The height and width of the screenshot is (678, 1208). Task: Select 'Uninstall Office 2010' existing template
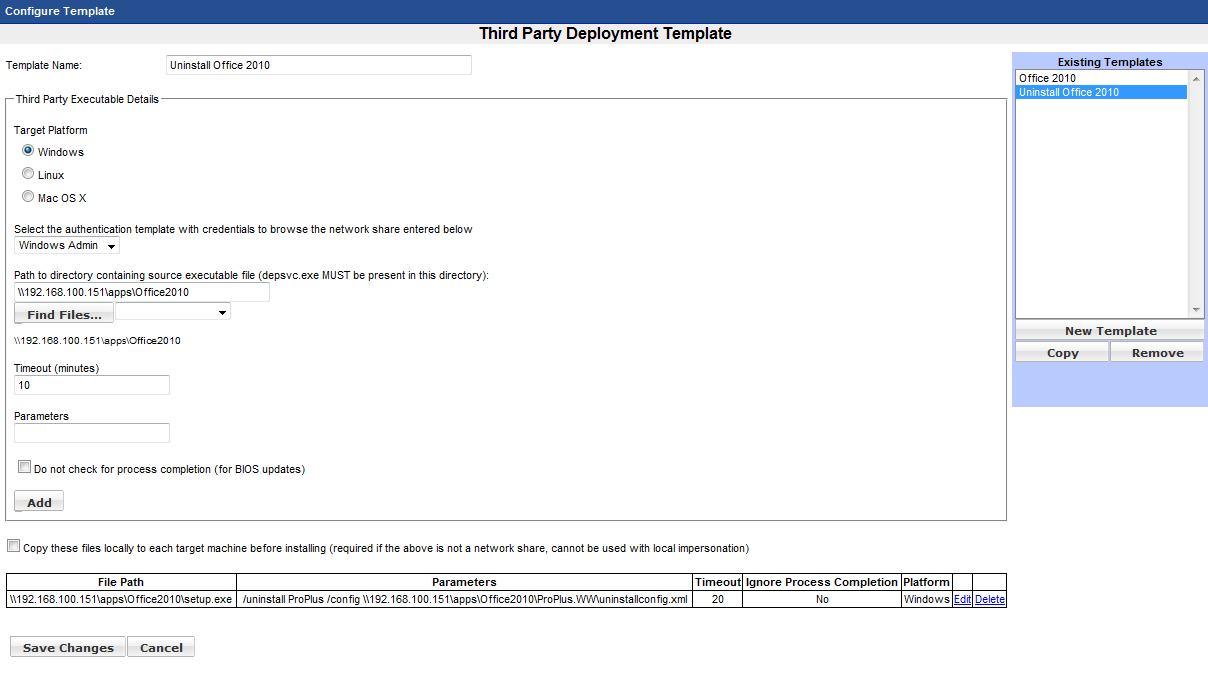click(1068, 92)
